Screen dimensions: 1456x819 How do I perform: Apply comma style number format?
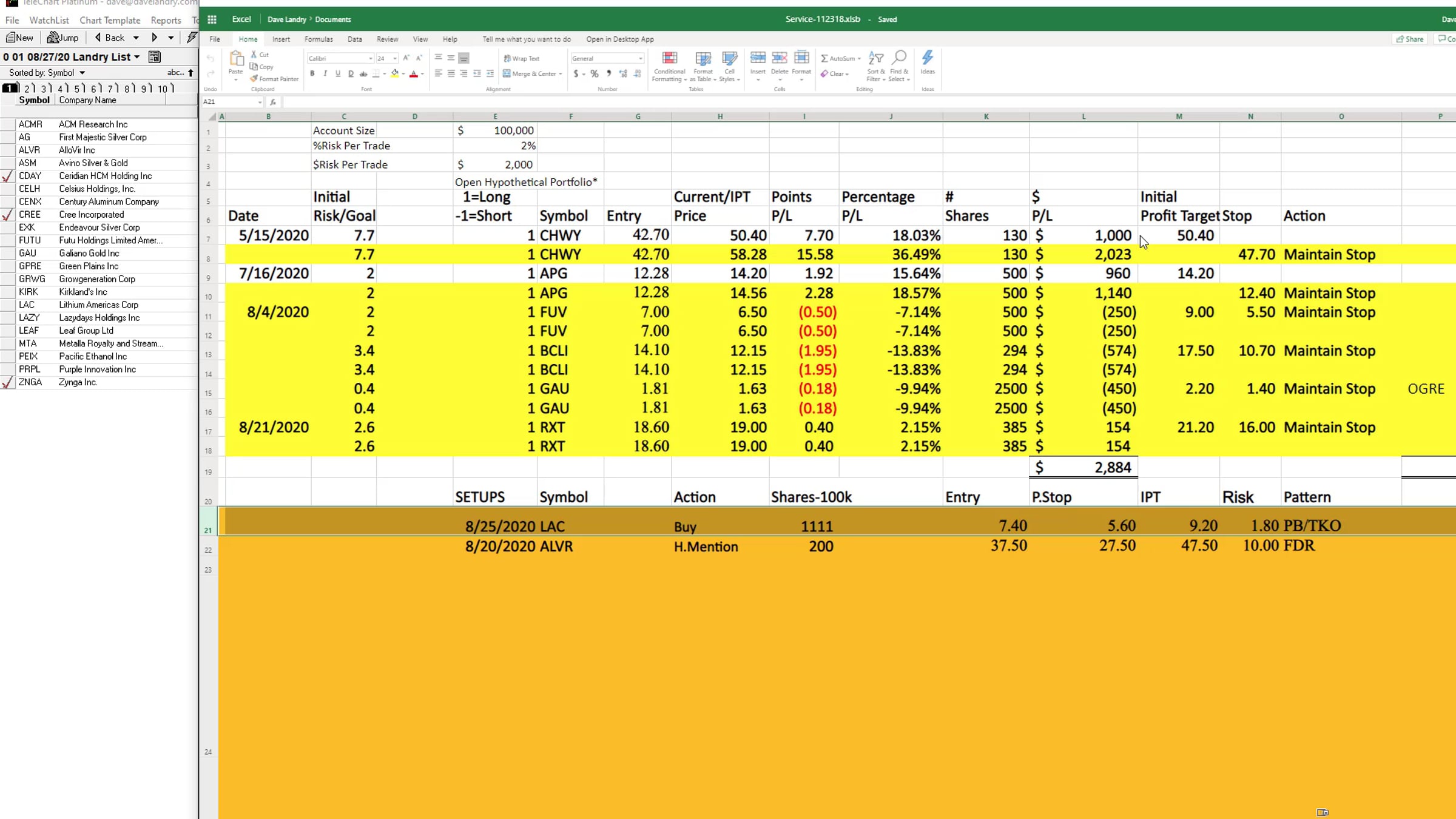(x=608, y=73)
